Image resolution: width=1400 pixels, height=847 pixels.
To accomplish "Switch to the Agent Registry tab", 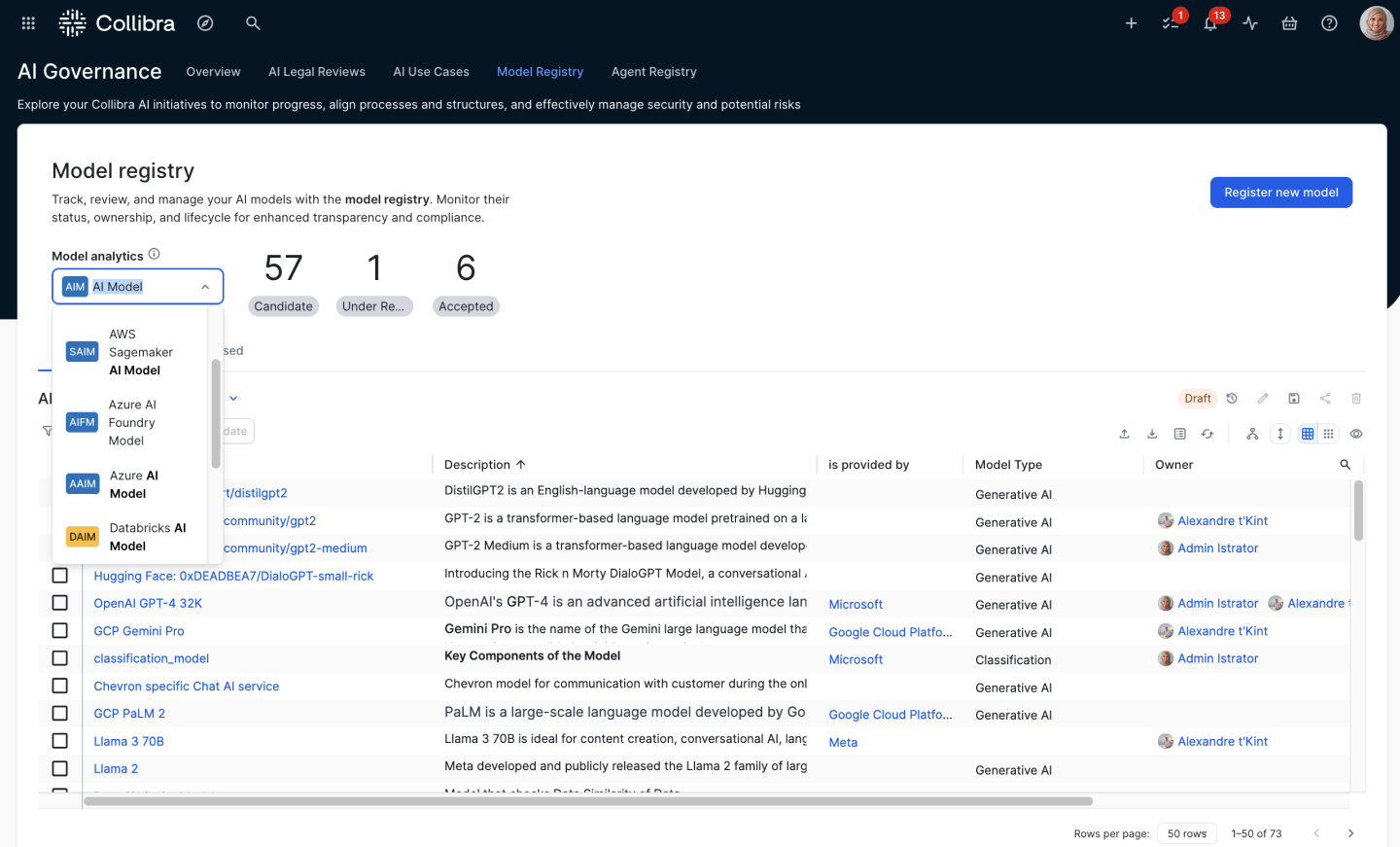I will (x=653, y=72).
